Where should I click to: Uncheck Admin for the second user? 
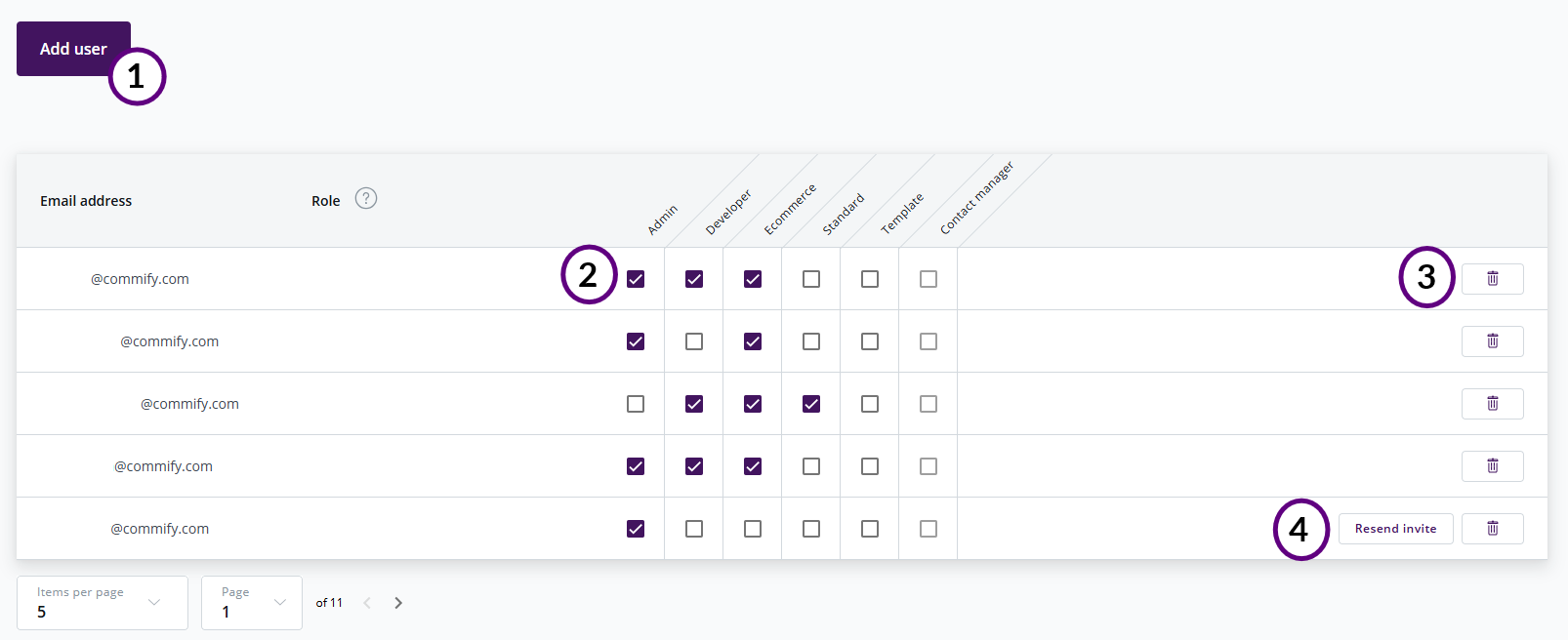[x=635, y=340]
